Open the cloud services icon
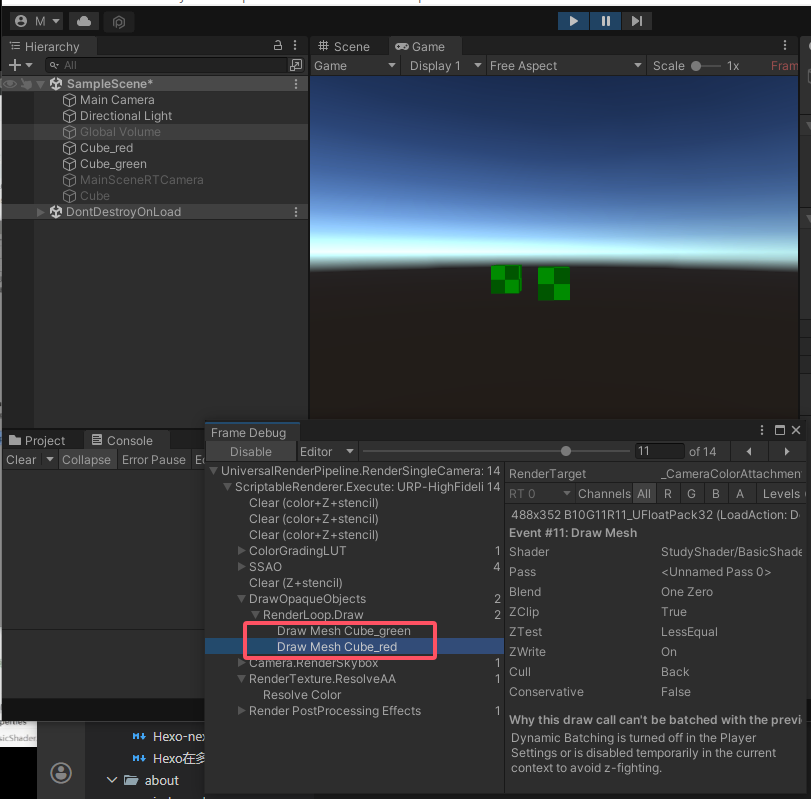 [84, 21]
